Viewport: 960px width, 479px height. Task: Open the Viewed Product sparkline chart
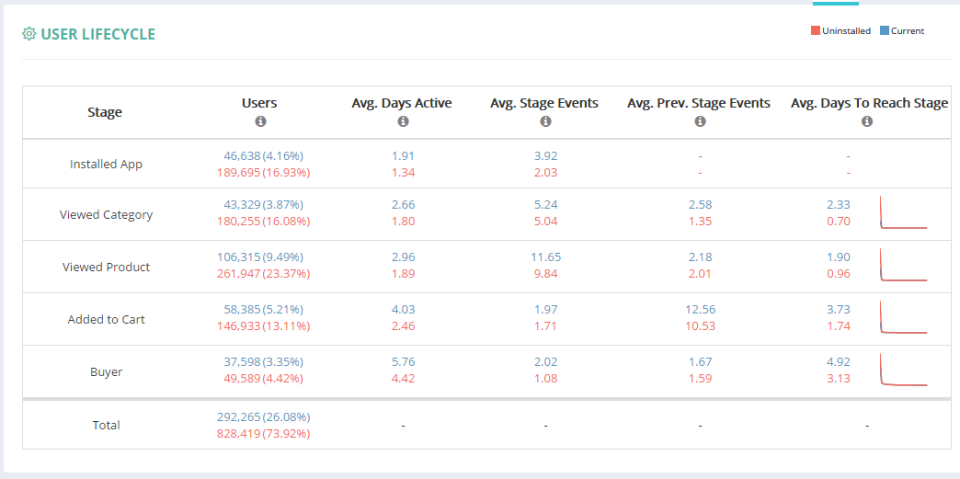tap(904, 266)
